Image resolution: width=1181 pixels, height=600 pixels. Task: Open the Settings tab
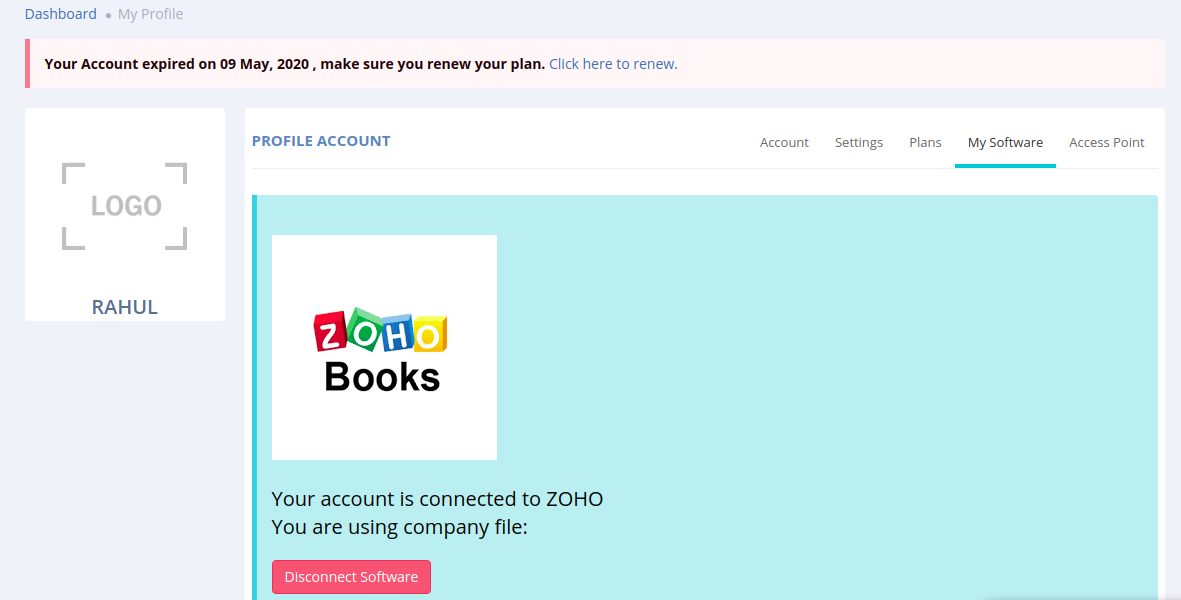(859, 142)
